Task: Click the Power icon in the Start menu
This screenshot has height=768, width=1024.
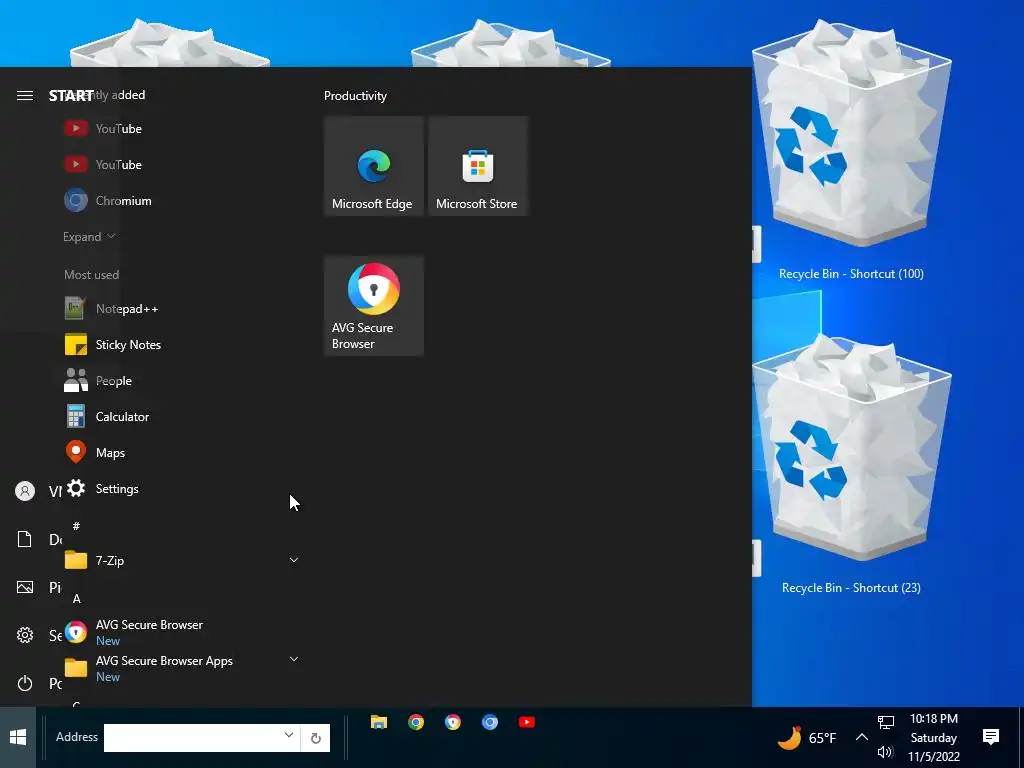Action: [x=25, y=683]
